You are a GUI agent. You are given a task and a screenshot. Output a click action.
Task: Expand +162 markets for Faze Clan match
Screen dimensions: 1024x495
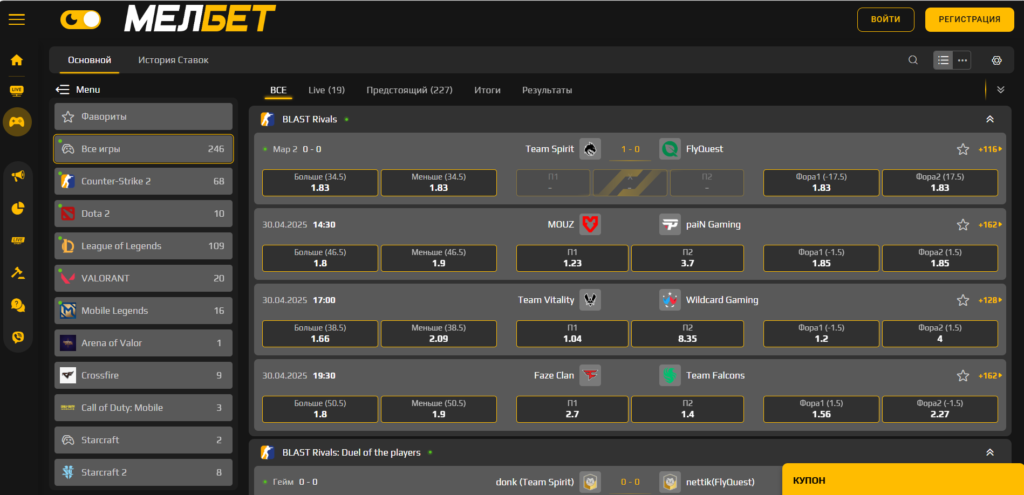tap(990, 375)
